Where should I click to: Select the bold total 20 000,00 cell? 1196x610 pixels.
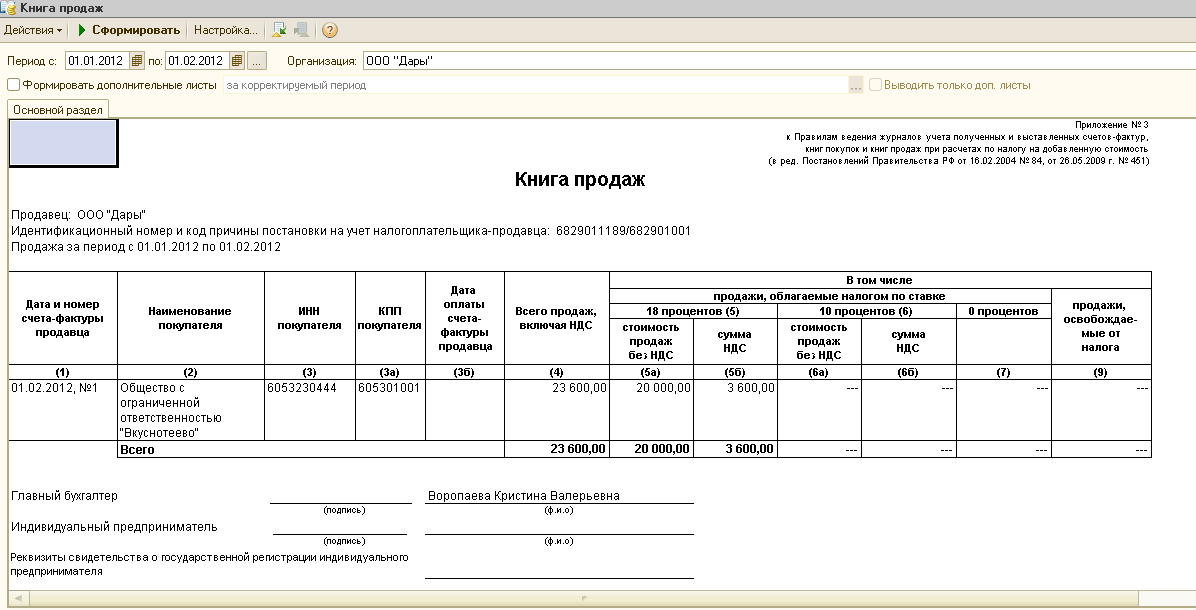[651, 449]
